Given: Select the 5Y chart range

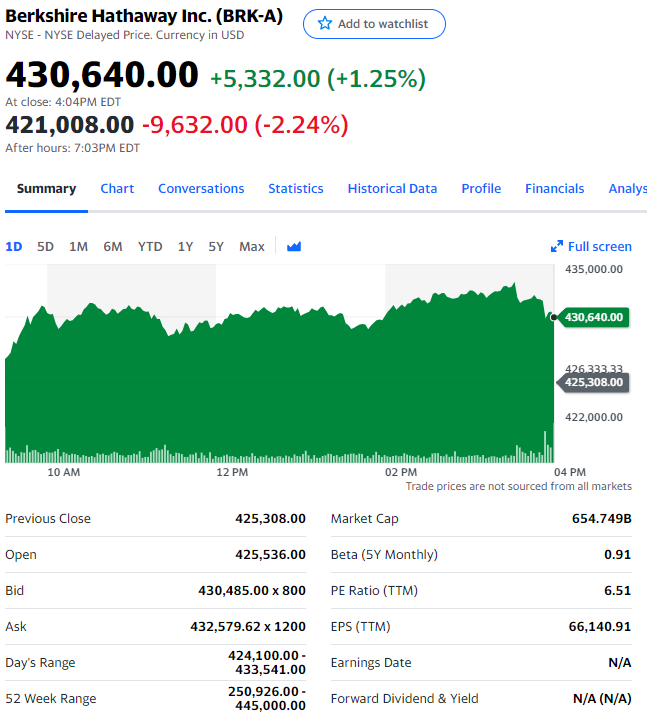Looking at the screenshot, I should pos(216,247).
